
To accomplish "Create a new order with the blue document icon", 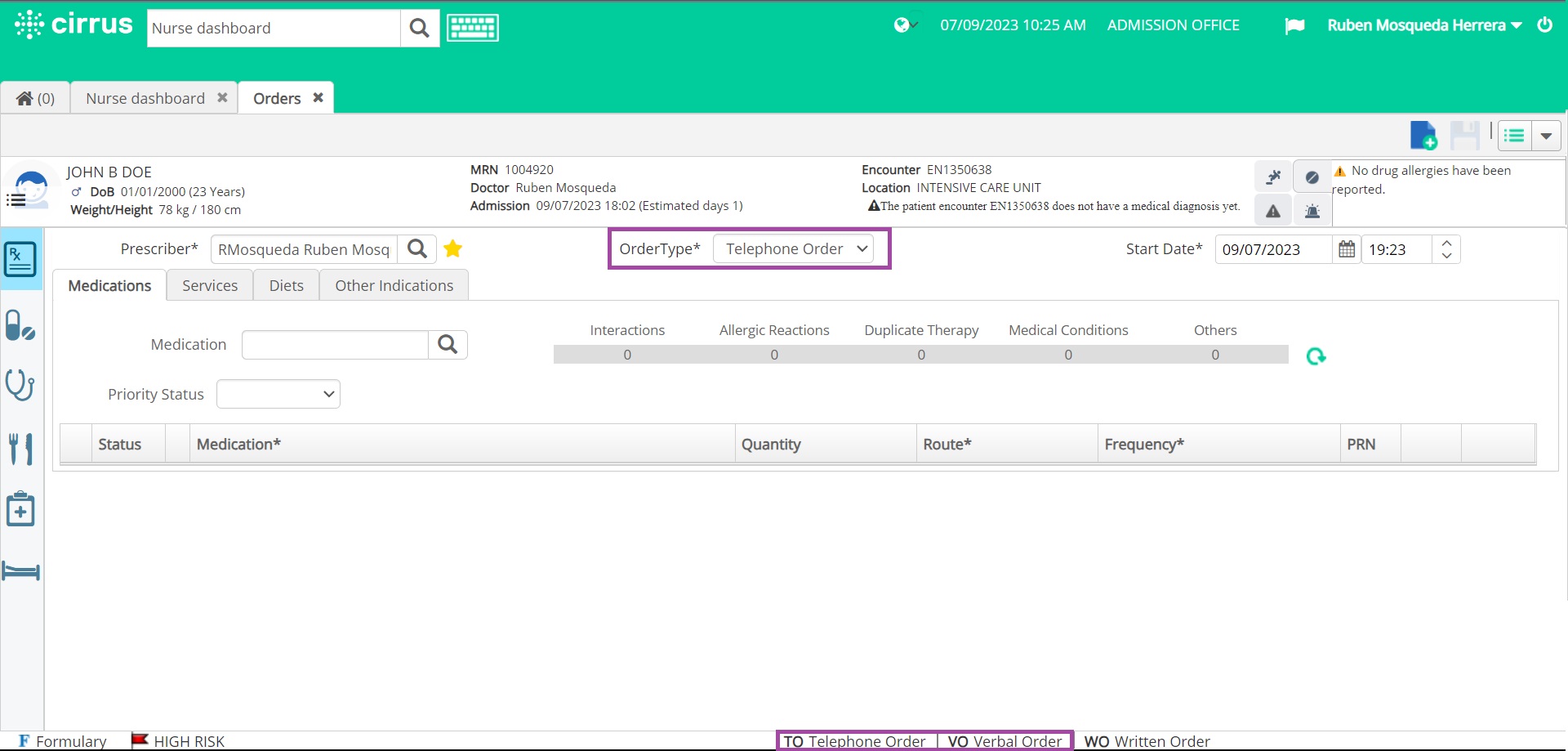I will [1423, 136].
